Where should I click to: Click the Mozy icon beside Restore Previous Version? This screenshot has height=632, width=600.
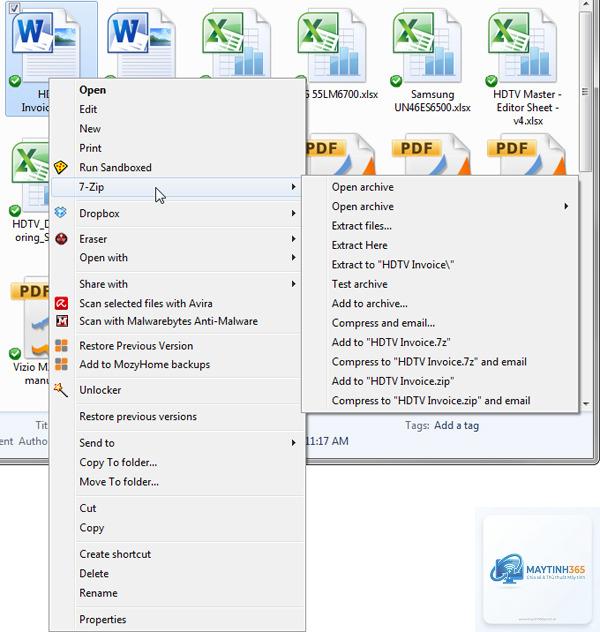[61, 345]
